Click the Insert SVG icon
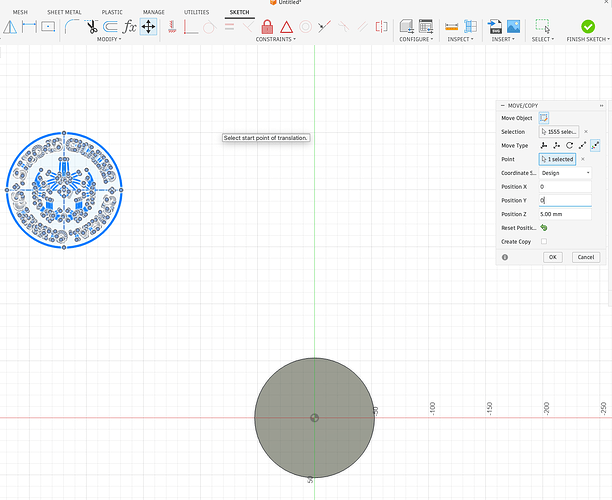Image resolution: width=612 pixels, height=500 pixels. (495, 27)
